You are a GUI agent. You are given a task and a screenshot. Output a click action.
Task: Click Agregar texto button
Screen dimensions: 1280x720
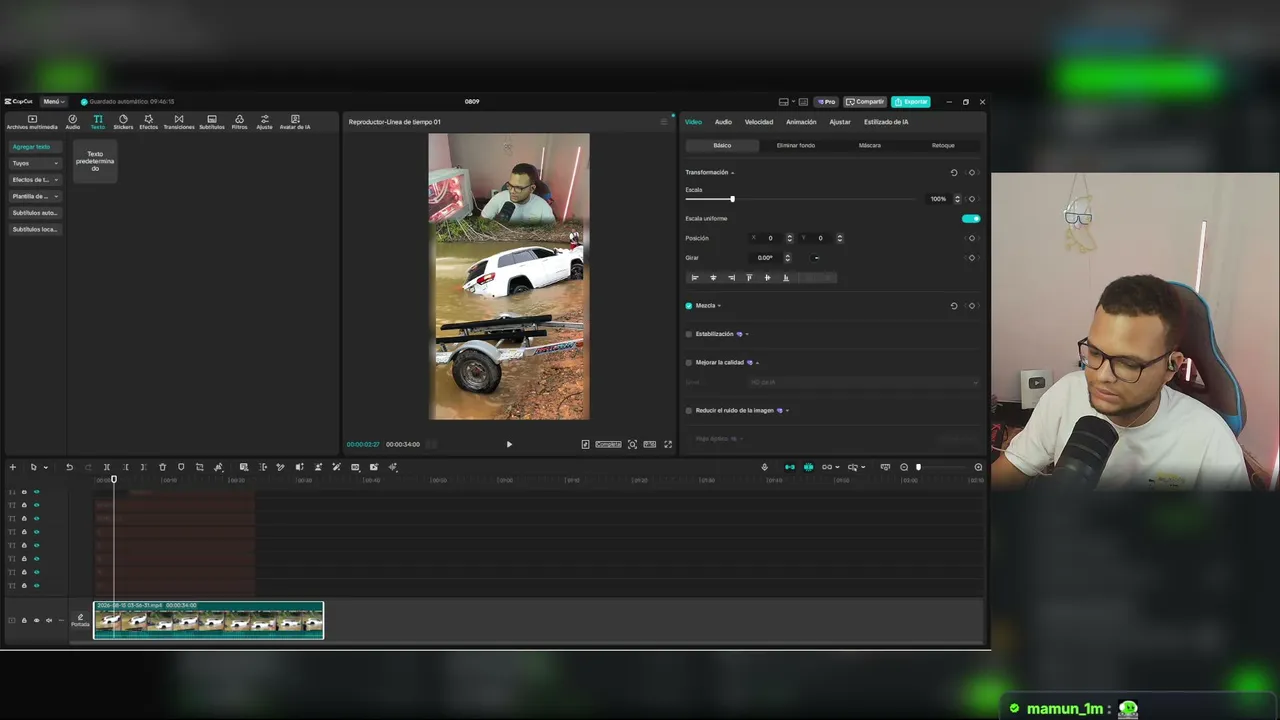[x=35, y=147]
